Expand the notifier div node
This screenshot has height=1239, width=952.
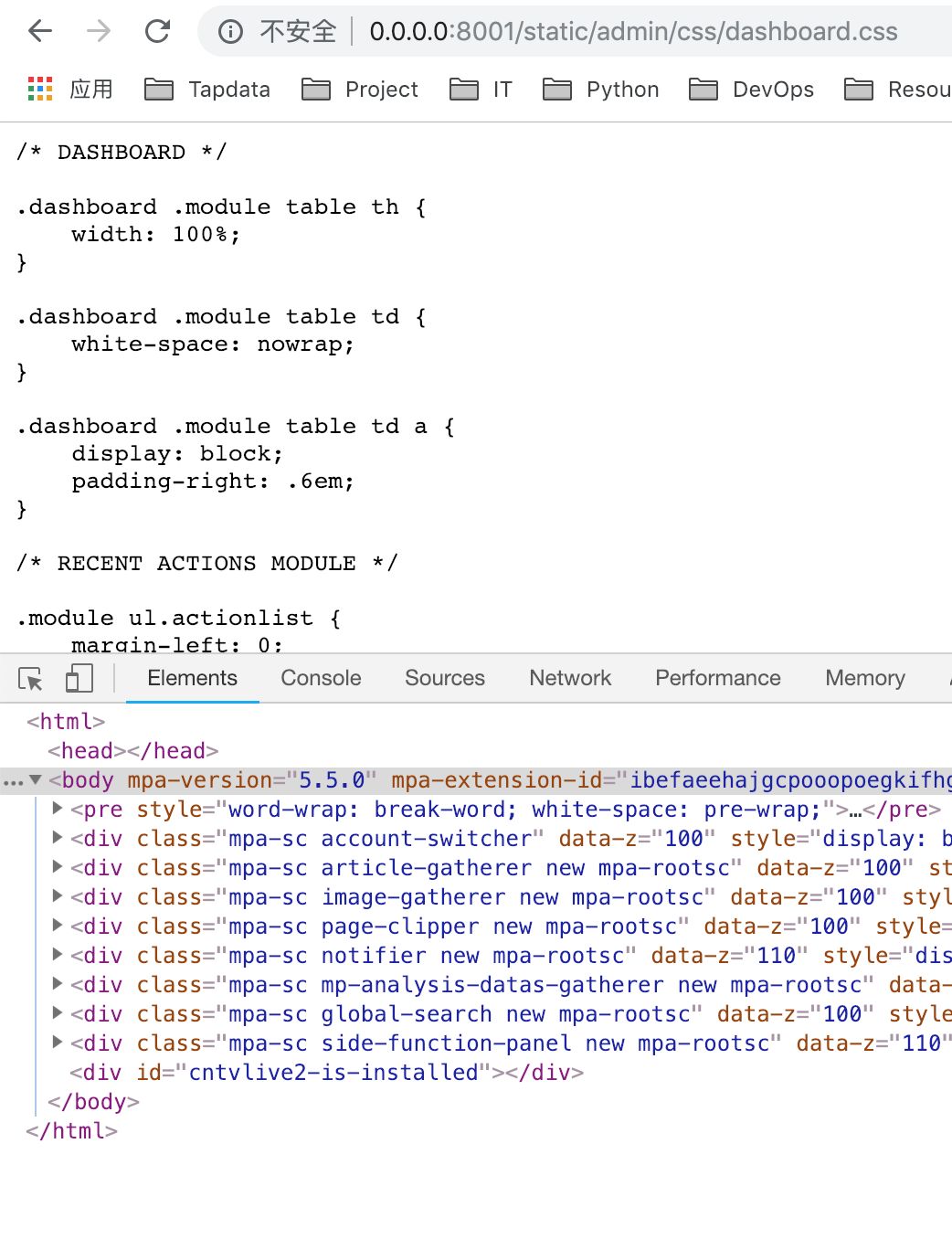[58, 955]
